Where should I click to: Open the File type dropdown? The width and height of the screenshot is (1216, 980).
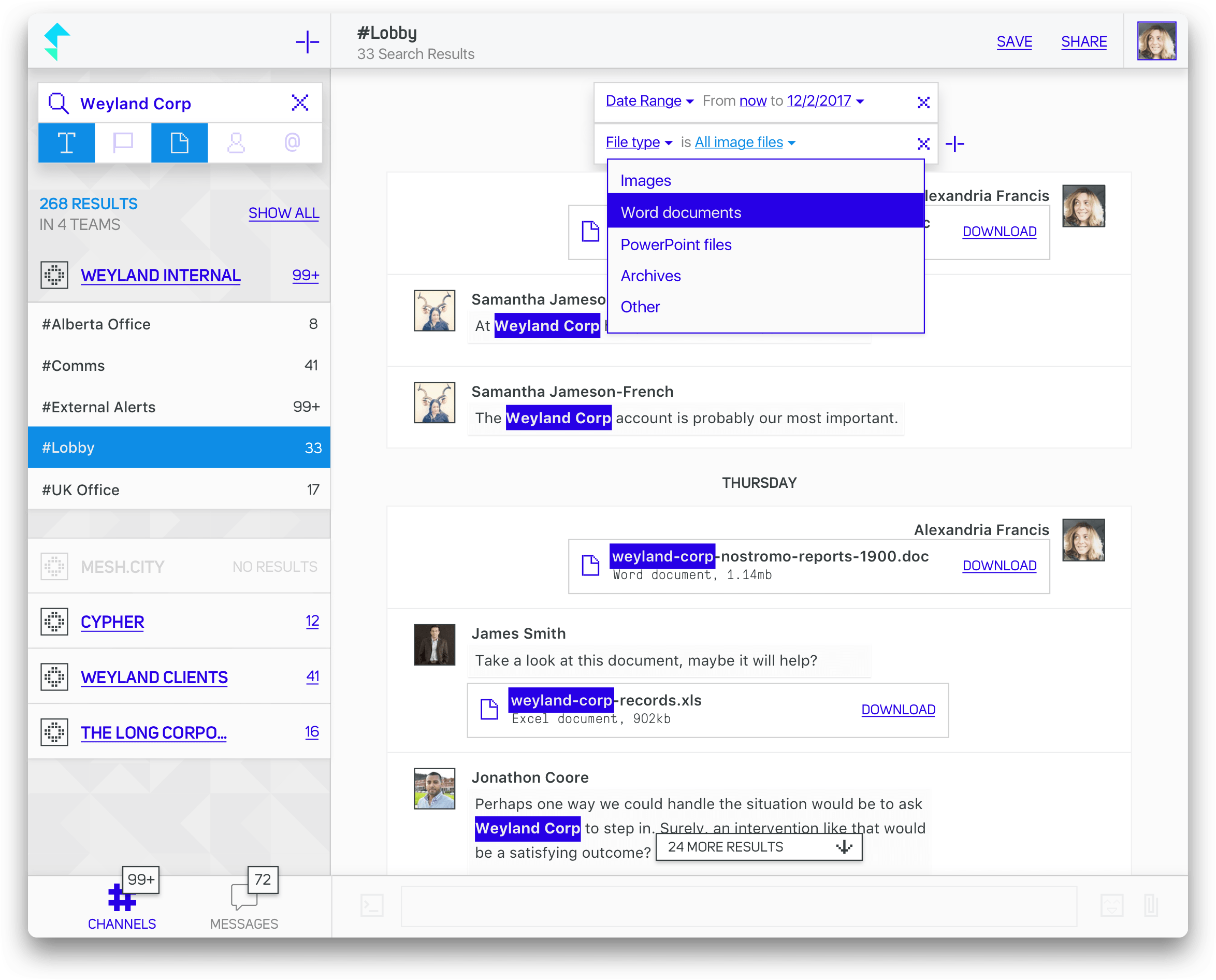point(638,142)
